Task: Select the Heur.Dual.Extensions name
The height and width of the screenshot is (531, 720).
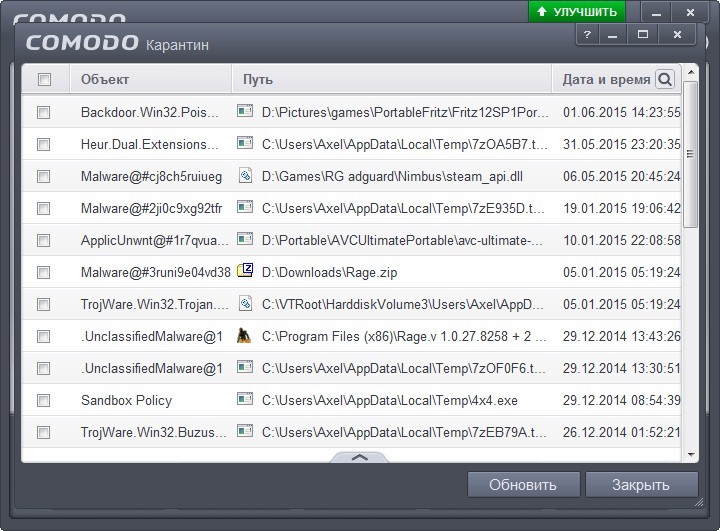Action: 150,145
